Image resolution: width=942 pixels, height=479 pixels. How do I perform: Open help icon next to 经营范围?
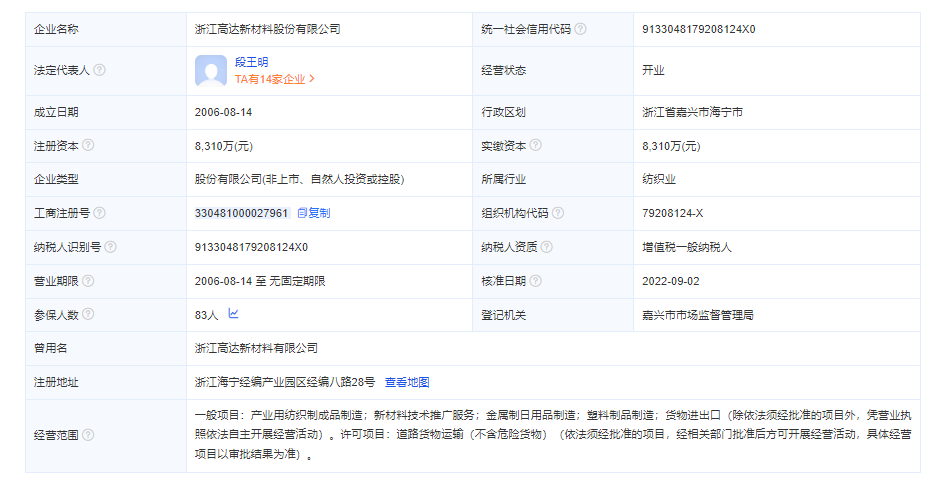88,435
